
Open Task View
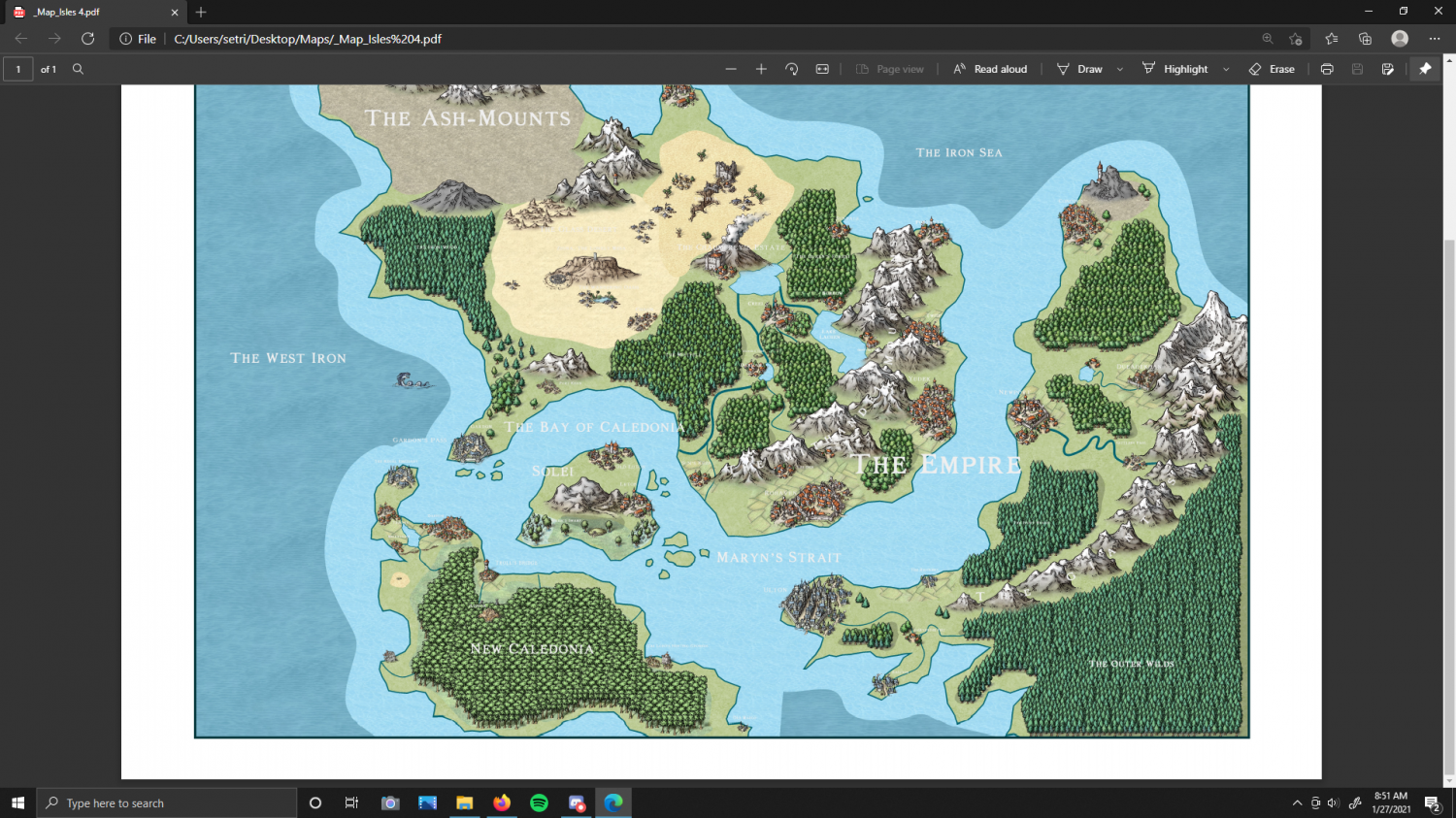coord(351,802)
